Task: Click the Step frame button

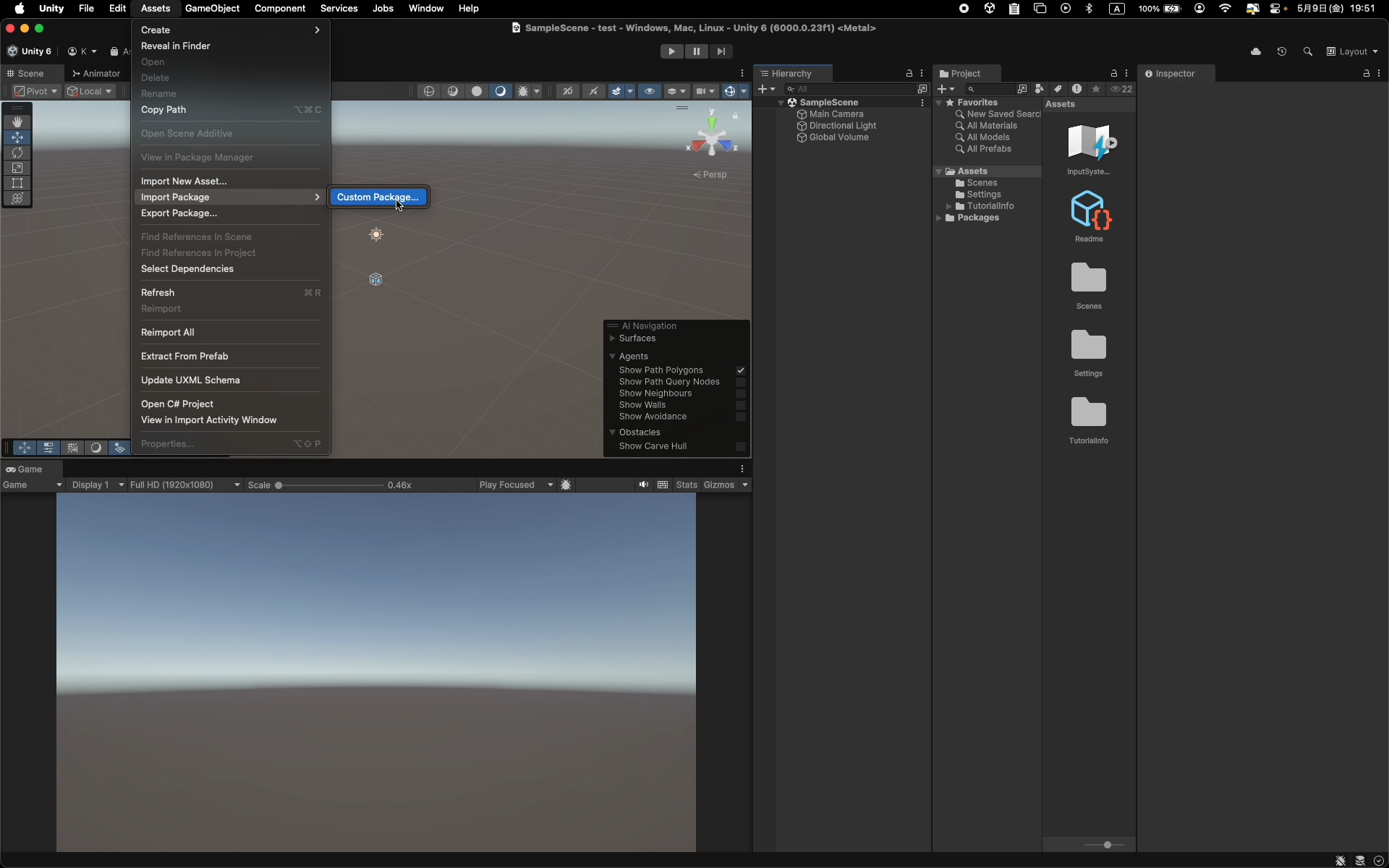Action: (x=721, y=51)
